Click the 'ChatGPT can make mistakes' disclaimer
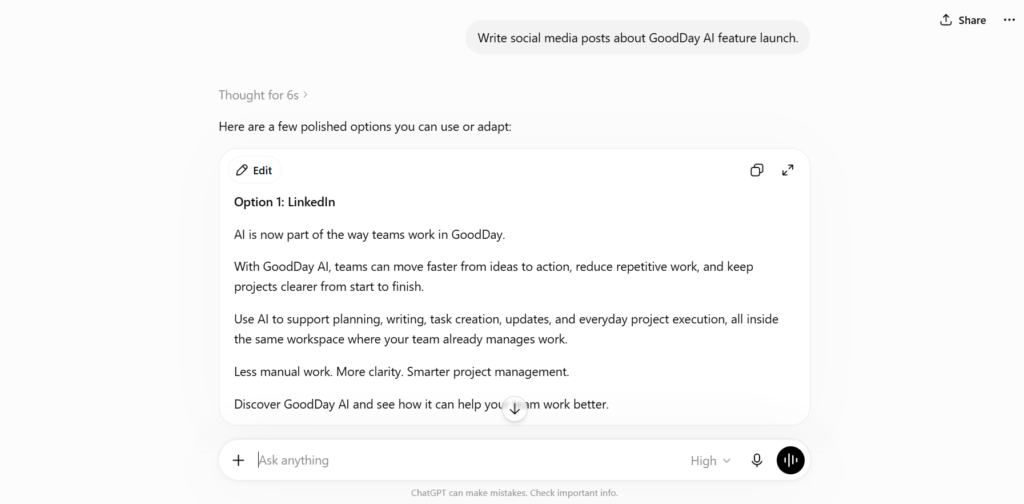Image resolution: width=1024 pixels, height=504 pixels. [515, 493]
